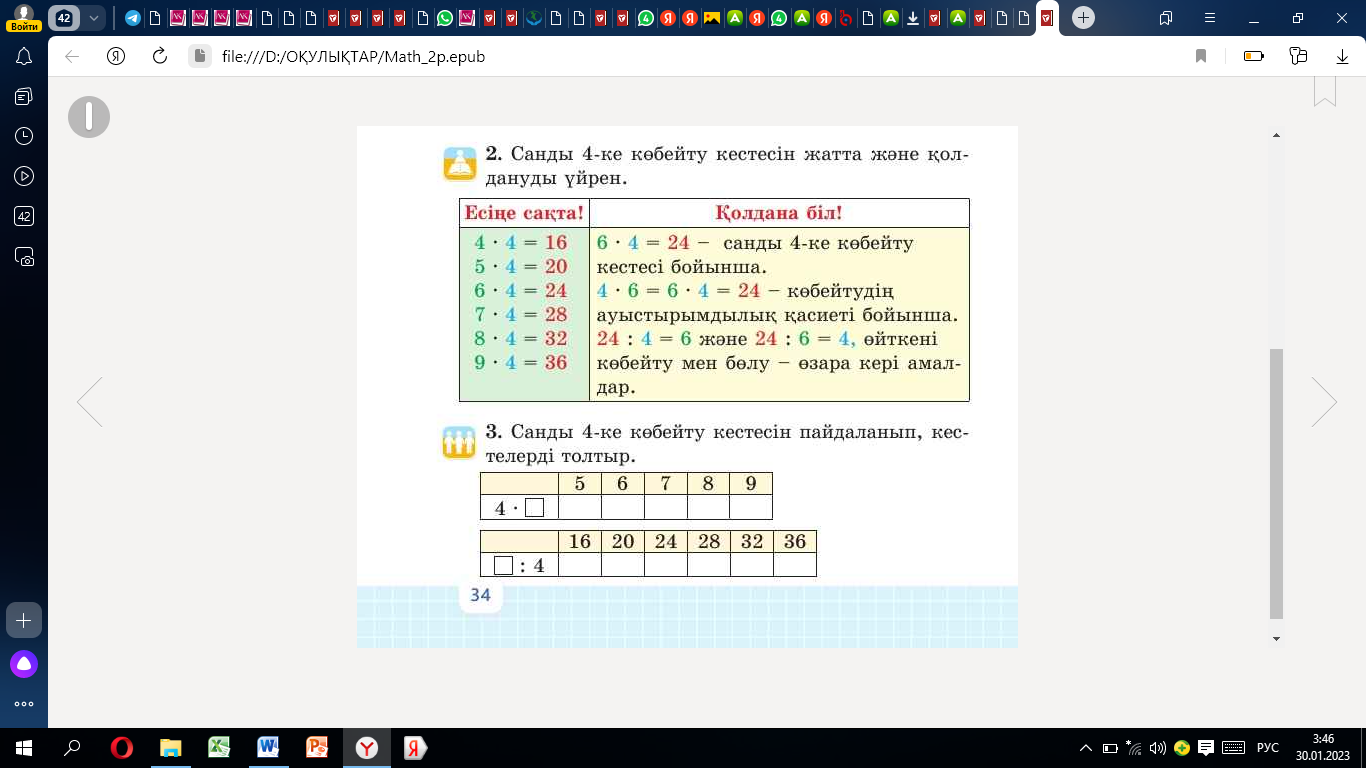Click the round grey reader button
This screenshot has height=768, width=1366.
(x=89, y=117)
